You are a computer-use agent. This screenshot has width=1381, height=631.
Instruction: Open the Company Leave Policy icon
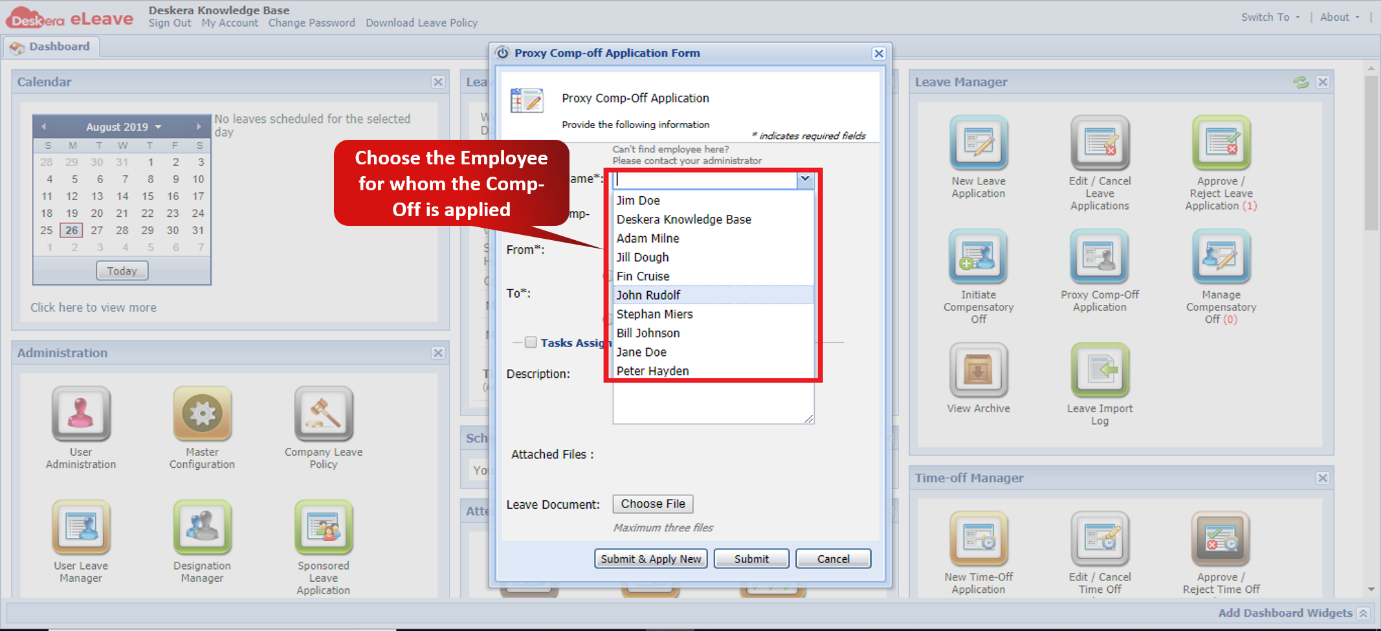323,415
